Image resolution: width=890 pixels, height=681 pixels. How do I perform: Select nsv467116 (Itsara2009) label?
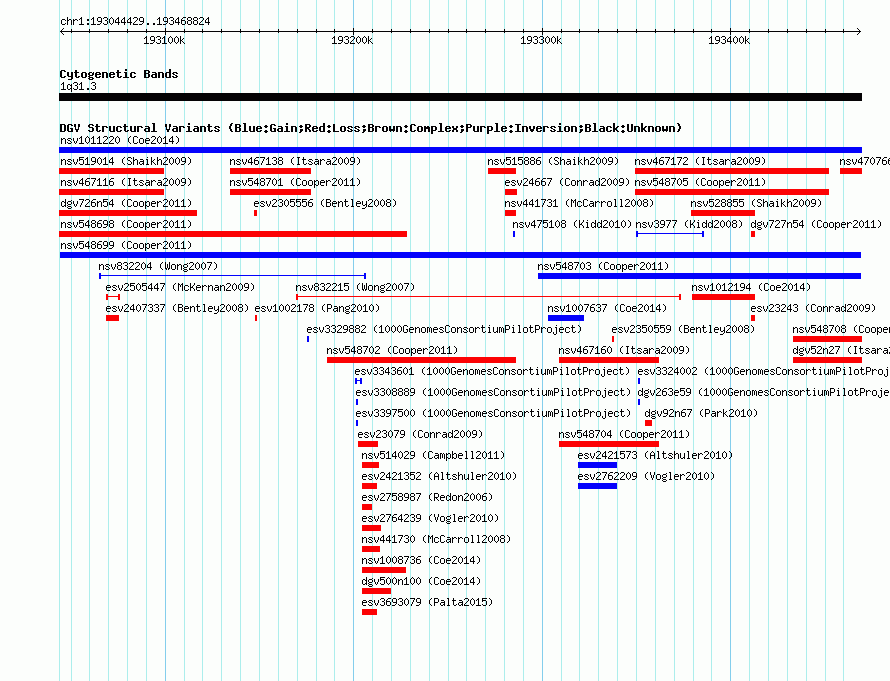[x=126, y=182]
